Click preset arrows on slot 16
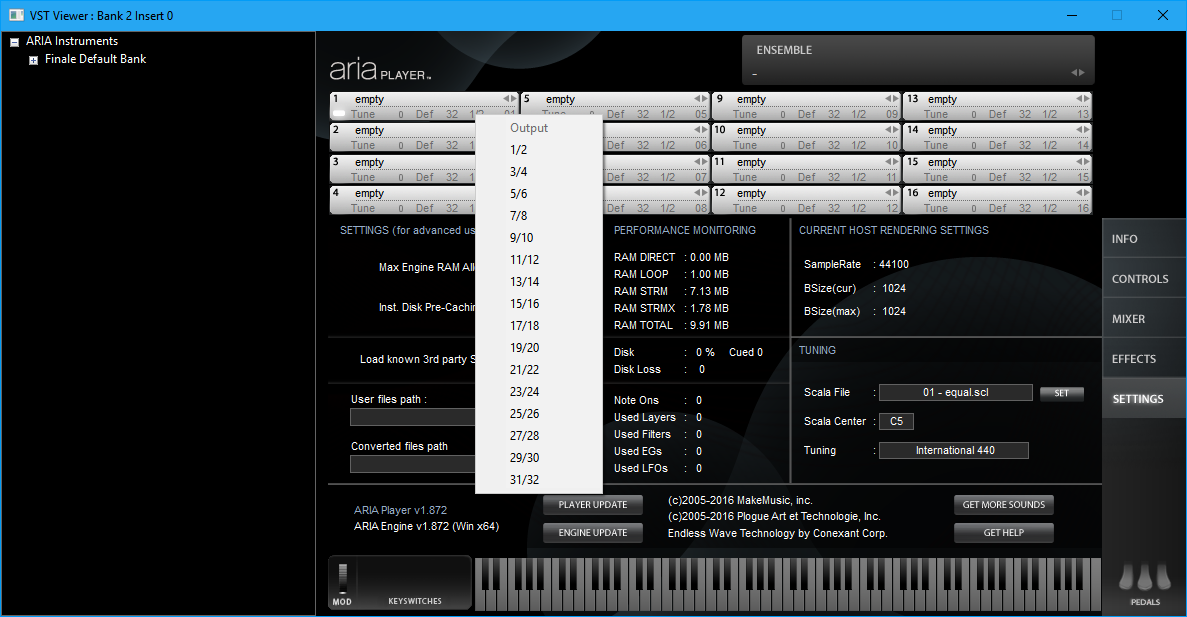The height and width of the screenshot is (617, 1187). pyautogui.click(x=1081, y=193)
